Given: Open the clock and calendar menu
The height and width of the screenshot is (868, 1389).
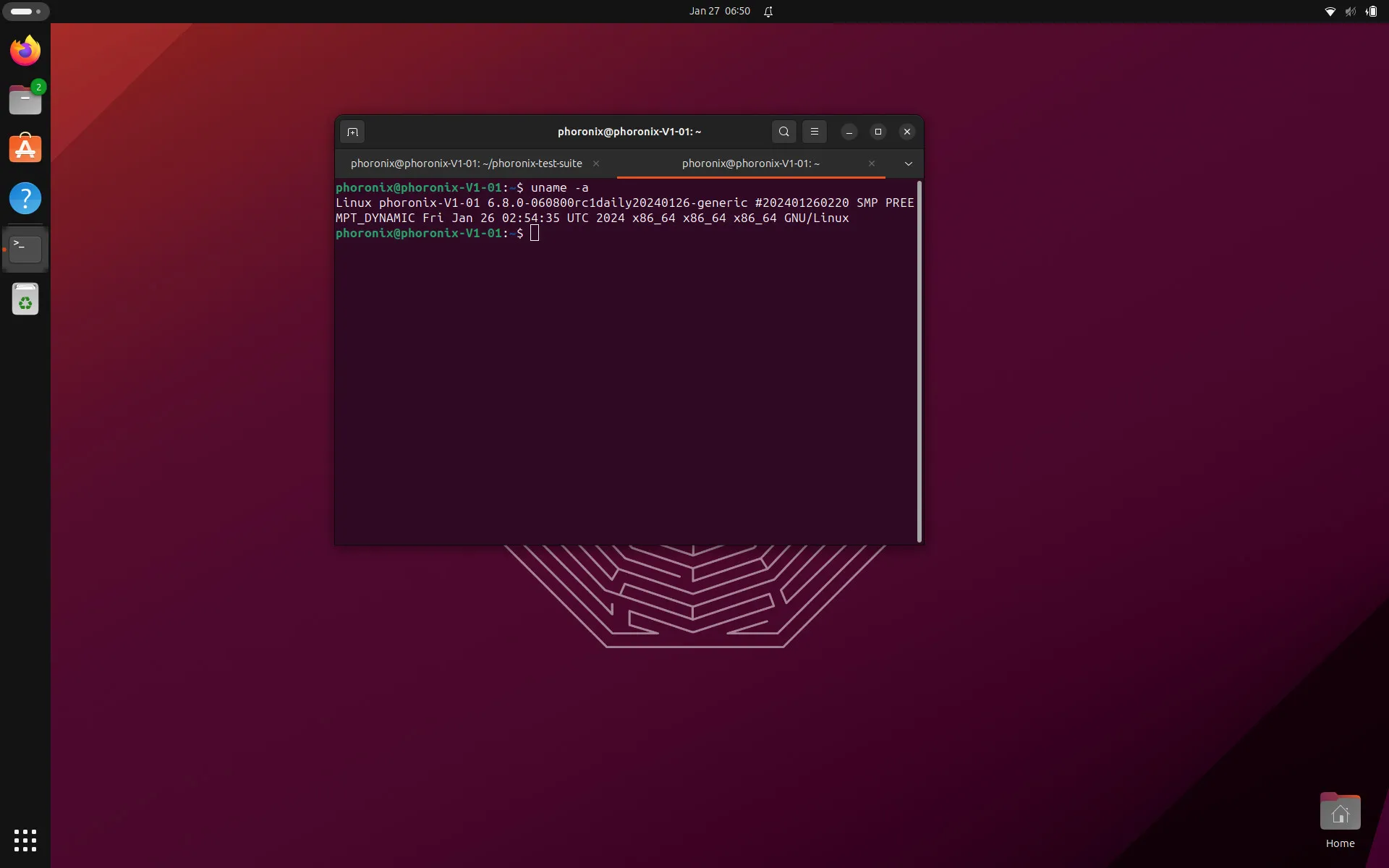Looking at the screenshot, I should (x=719, y=11).
